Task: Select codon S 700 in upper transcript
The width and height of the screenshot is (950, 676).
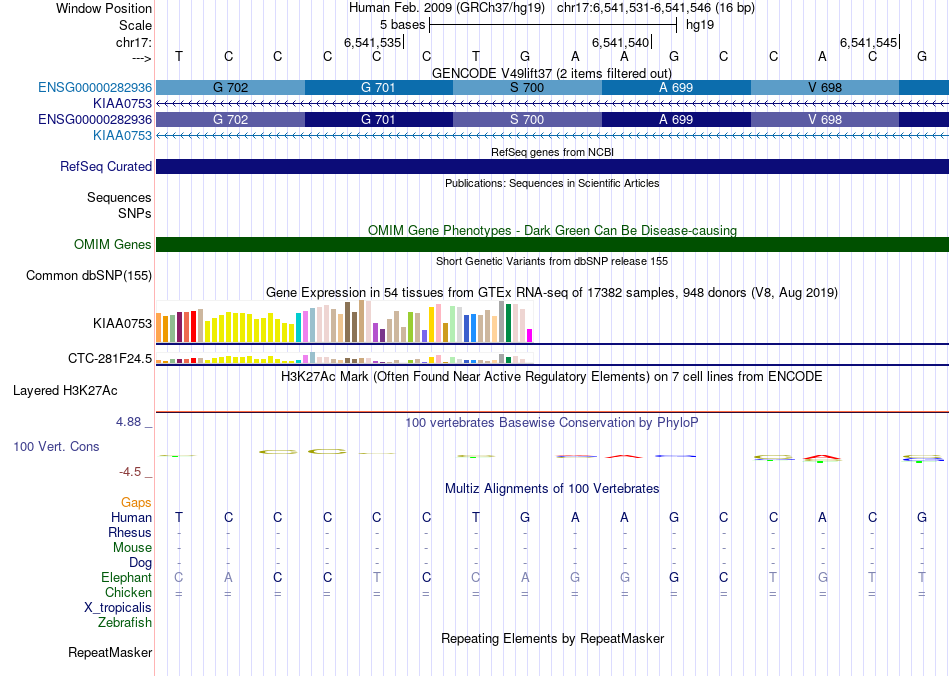Action: 527,87
